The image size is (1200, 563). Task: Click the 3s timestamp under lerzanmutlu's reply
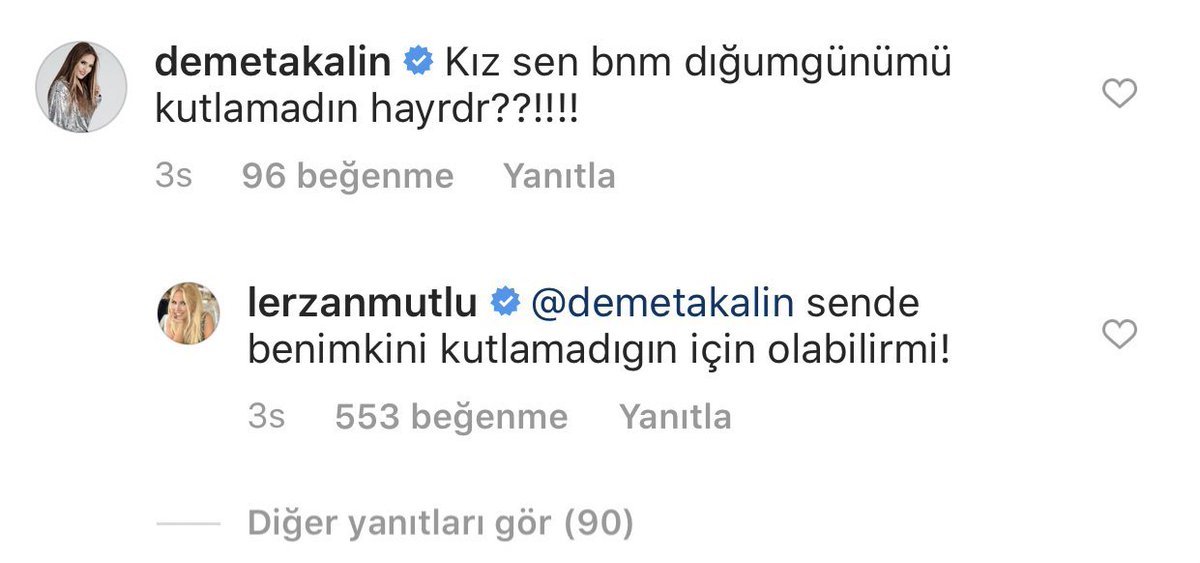point(266,417)
